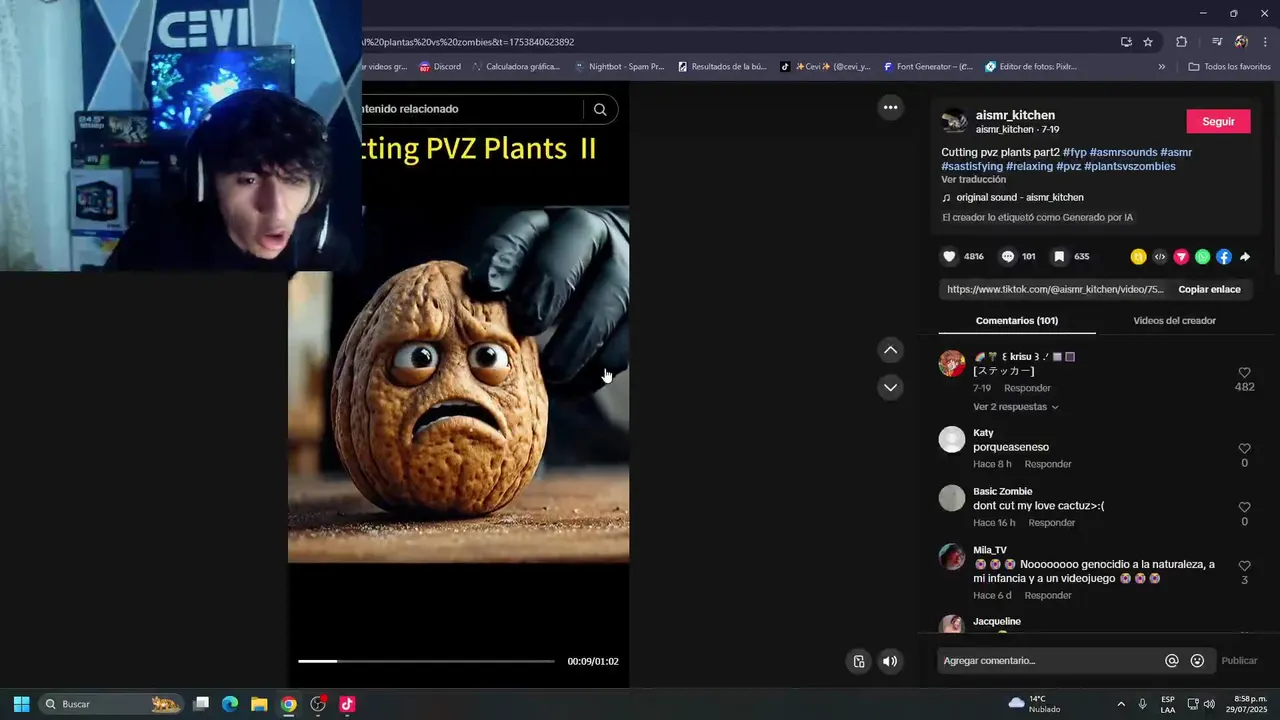Expand hidden bookmarks chevron
The width and height of the screenshot is (1280, 720).
click(1161, 67)
